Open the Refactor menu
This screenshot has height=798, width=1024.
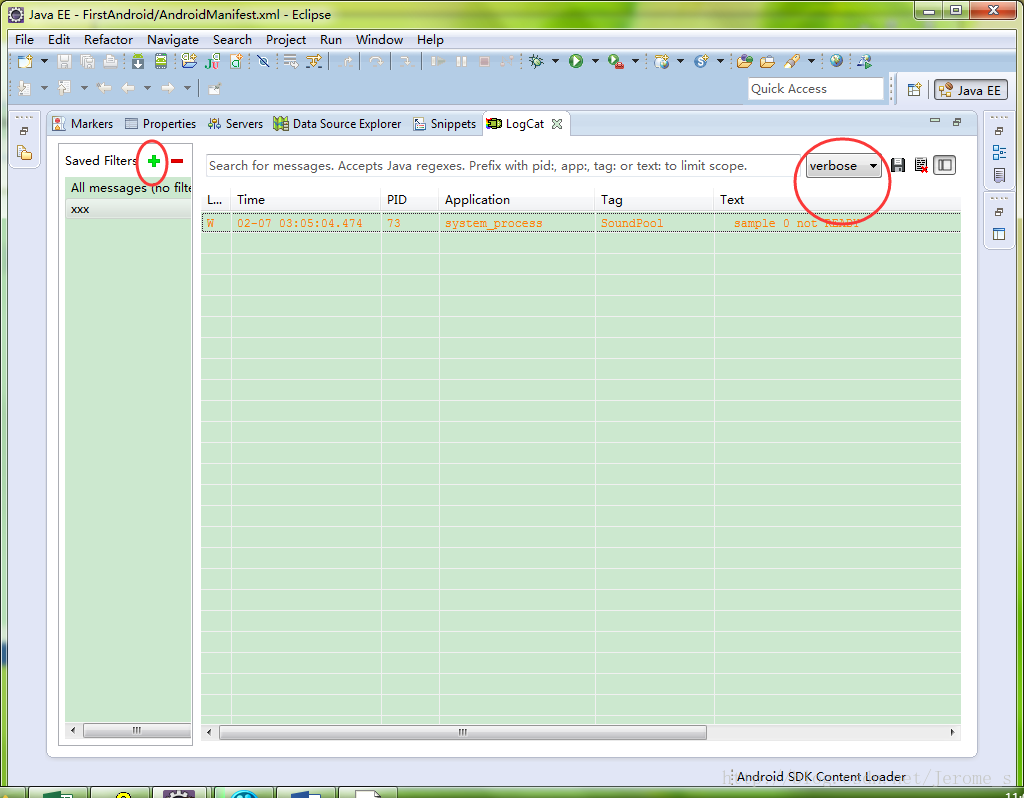pos(108,40)
